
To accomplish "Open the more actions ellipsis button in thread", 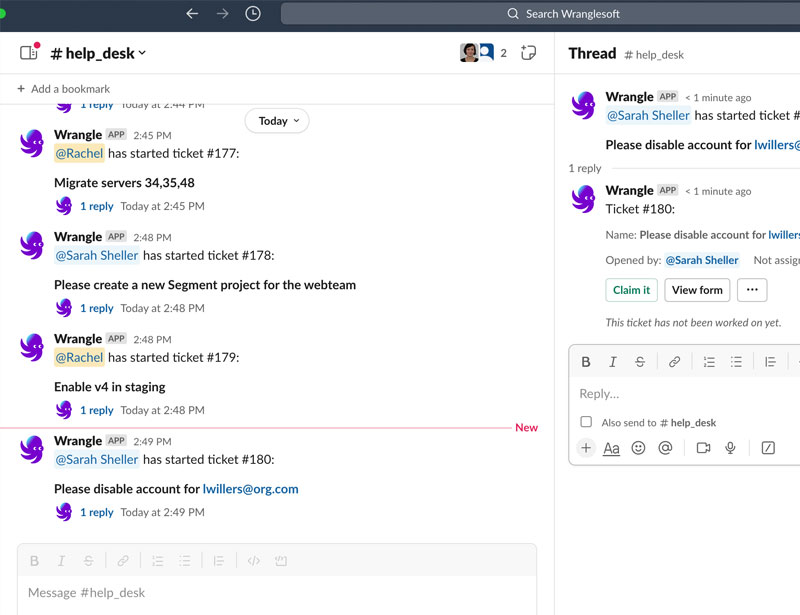I will point(752,290).
